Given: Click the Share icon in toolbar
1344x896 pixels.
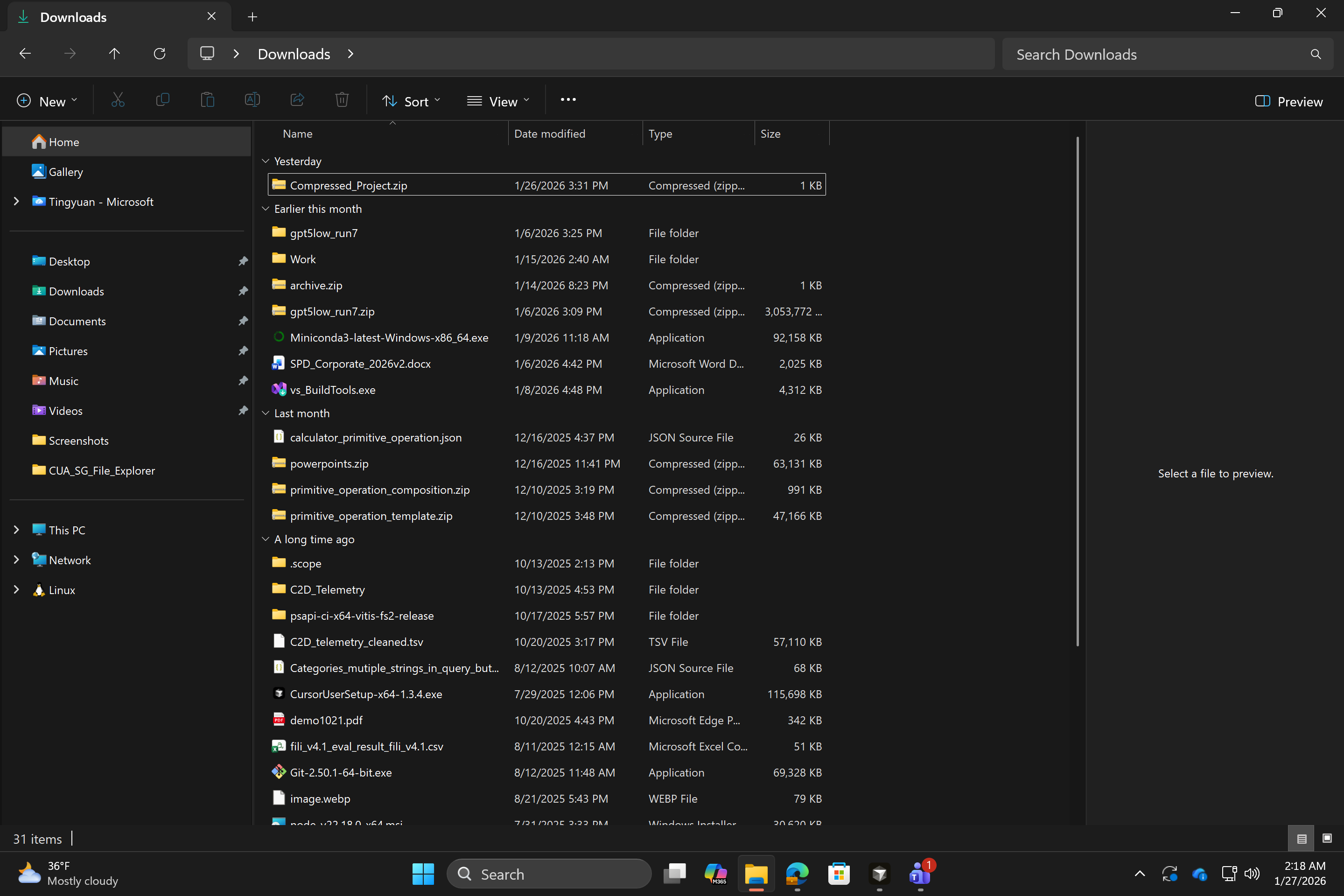Looking at the screenshot, I should [x=297, y=101].
